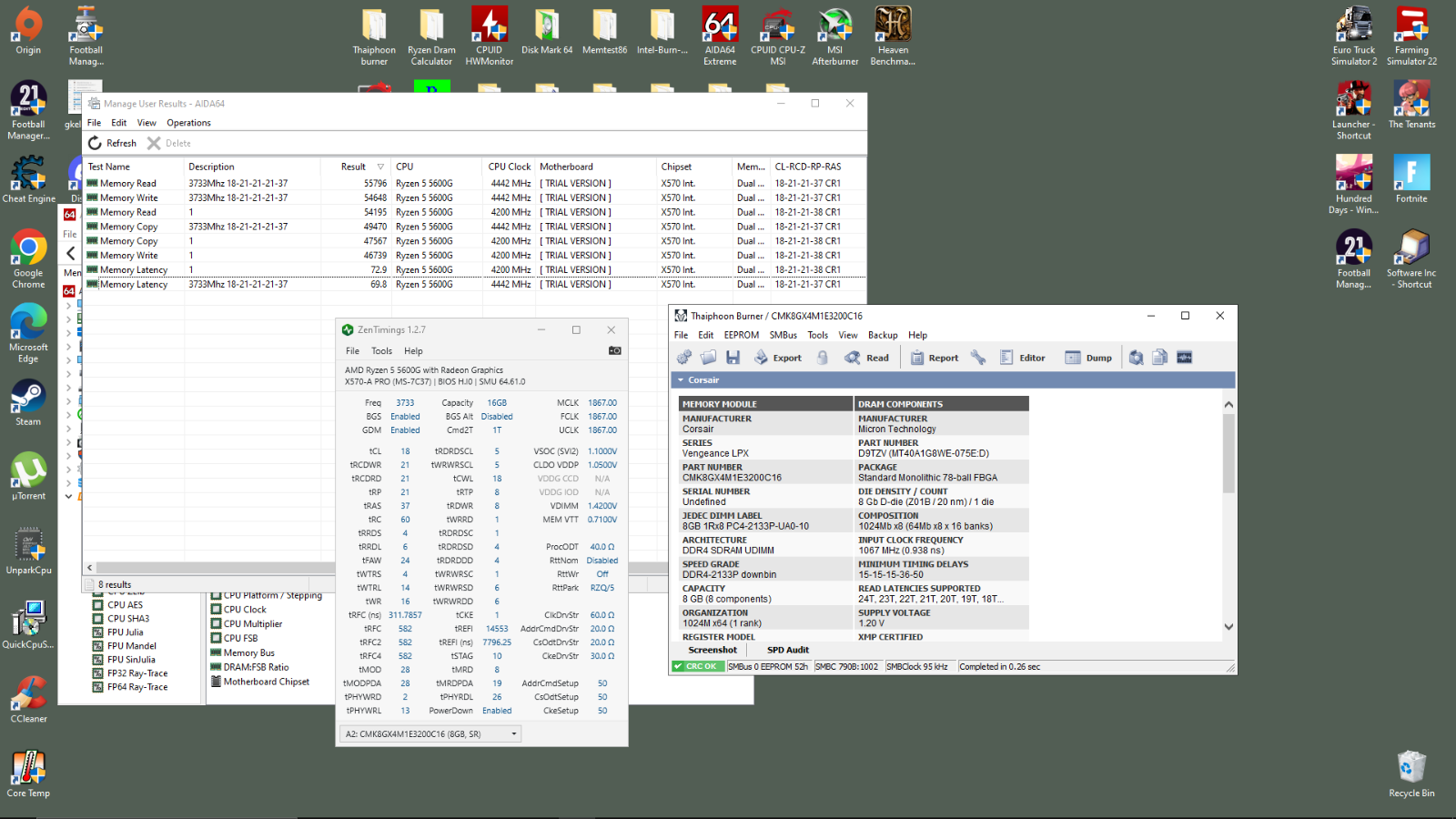Click Motherboard column header
Image resolution: width=1456 pixels, height=819 pixels.
[x=596, y=167]
